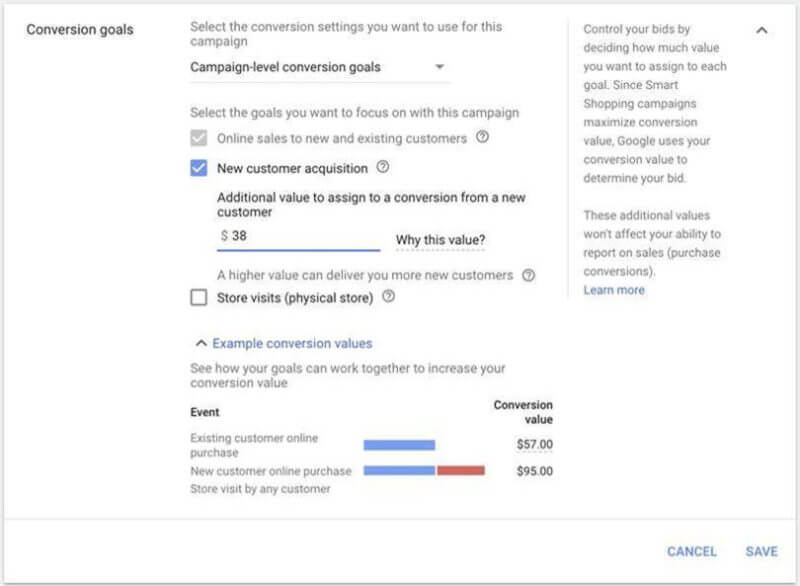Click the $57.00 conversion value
The width and height of the screenshot is (800, 586).
(x=534, y=445)
